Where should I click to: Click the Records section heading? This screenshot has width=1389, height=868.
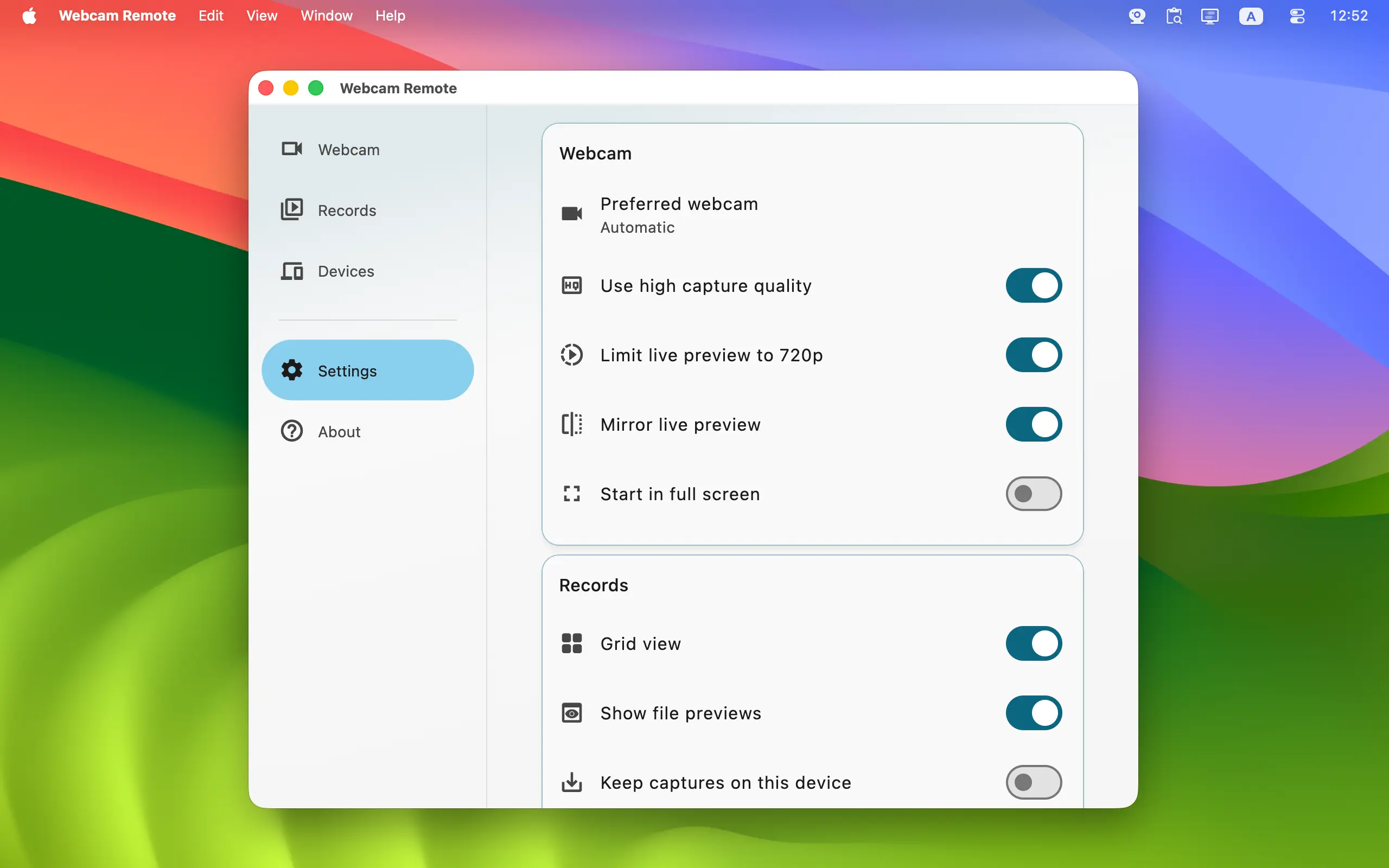tap(594, 585)
